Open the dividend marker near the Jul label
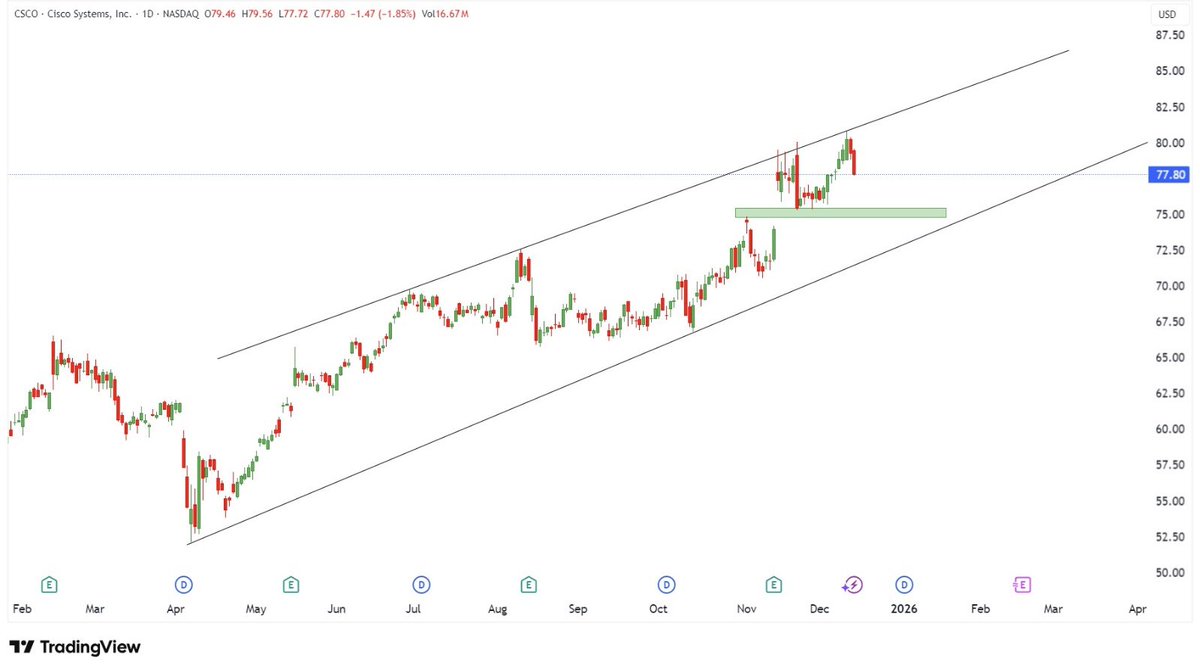The image size is (1200, 671). pyautogui.click(x=421, y=584)
